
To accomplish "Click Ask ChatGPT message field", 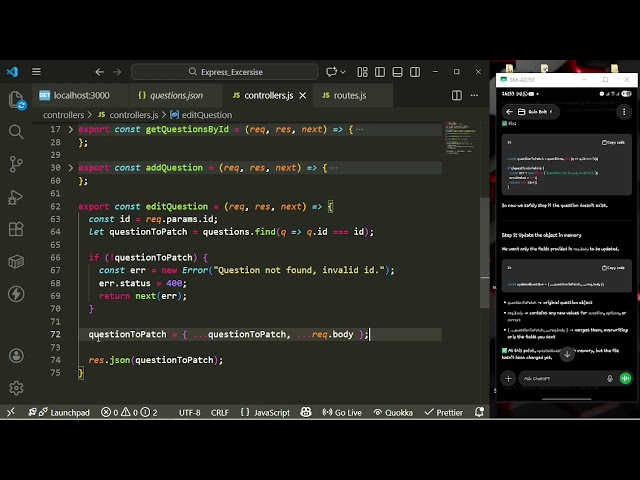I will coord(561,378).
